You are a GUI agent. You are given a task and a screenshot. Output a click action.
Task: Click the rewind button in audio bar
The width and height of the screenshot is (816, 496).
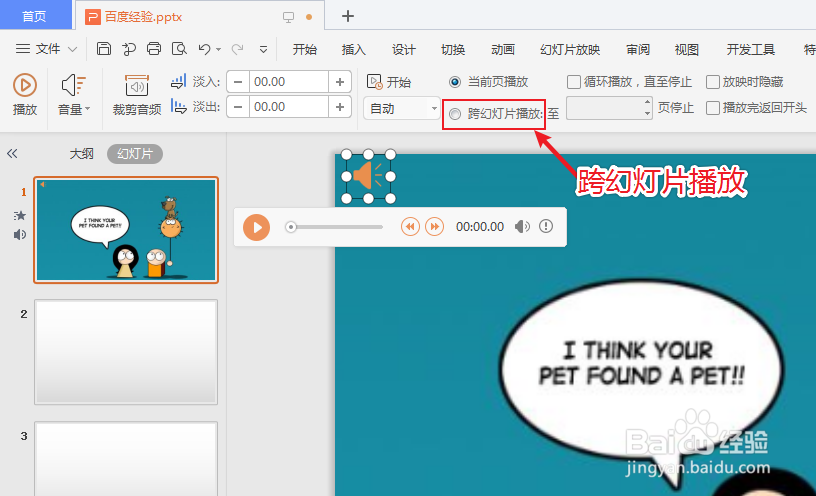(x=410, y=226)
